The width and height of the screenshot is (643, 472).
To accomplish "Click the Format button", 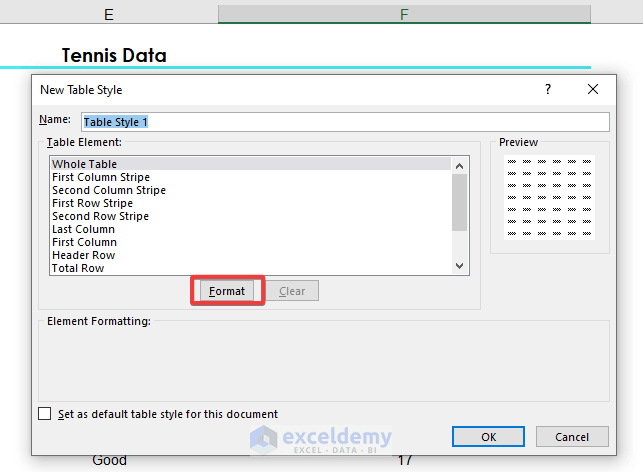I will (x=227, y=291).
